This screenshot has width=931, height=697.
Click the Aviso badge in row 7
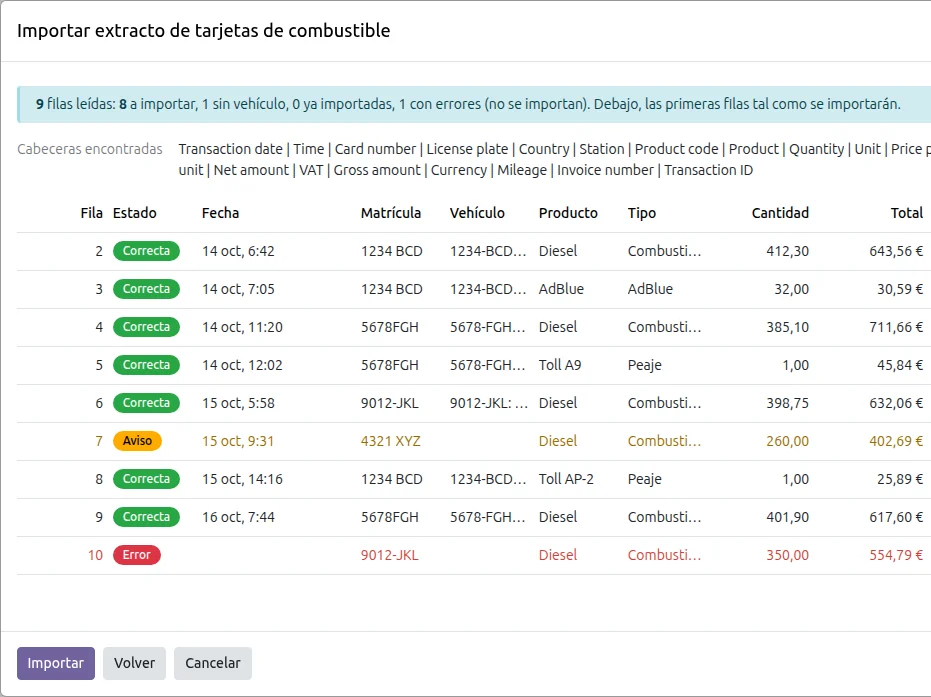tap(137, 441)
